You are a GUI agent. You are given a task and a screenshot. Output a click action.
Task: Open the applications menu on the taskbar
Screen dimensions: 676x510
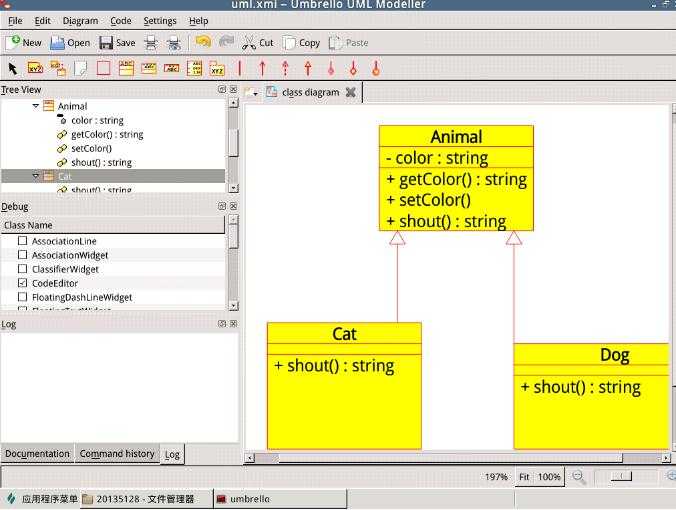[x=42, y=499]
